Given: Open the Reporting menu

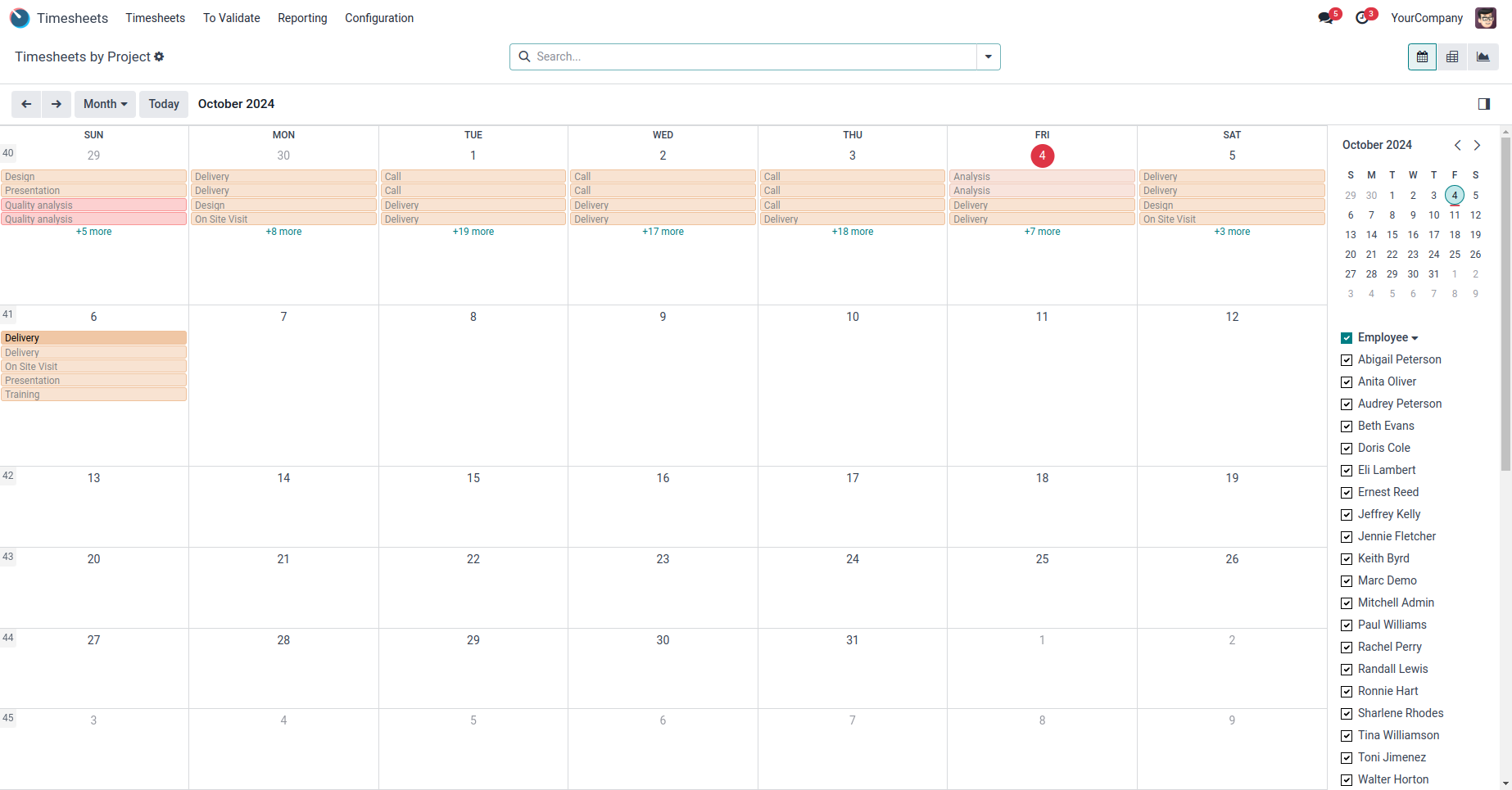Looking at the screenshot, I should tap(302, 18).
